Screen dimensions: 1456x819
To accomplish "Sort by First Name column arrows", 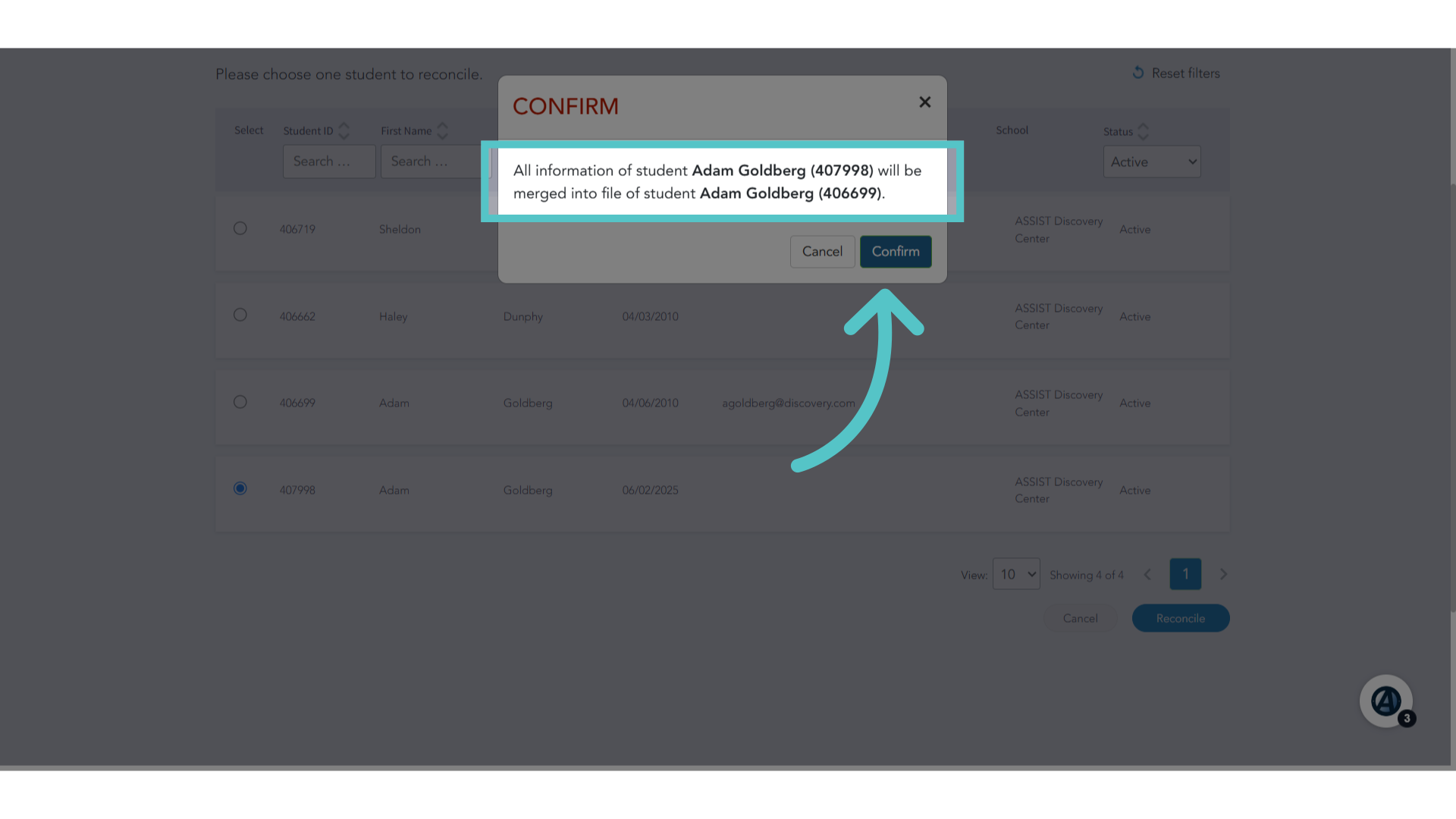I will (x=443, y=131).
